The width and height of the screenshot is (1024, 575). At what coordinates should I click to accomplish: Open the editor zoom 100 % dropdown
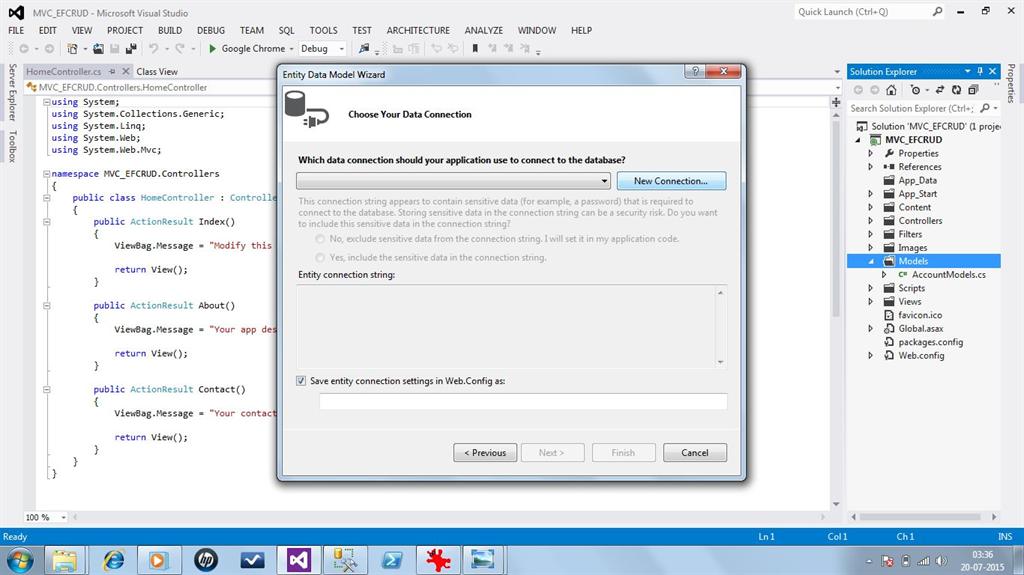[63, 517]
